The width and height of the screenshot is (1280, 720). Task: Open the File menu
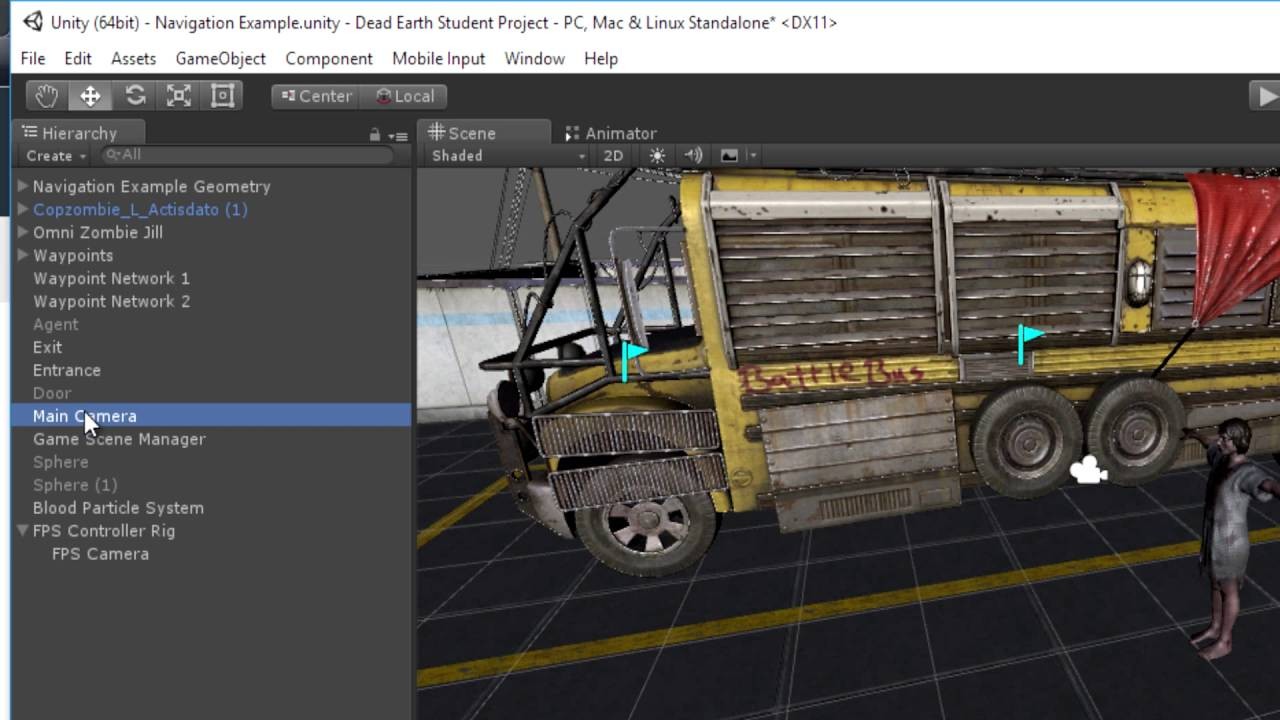[x=32, y=58]
